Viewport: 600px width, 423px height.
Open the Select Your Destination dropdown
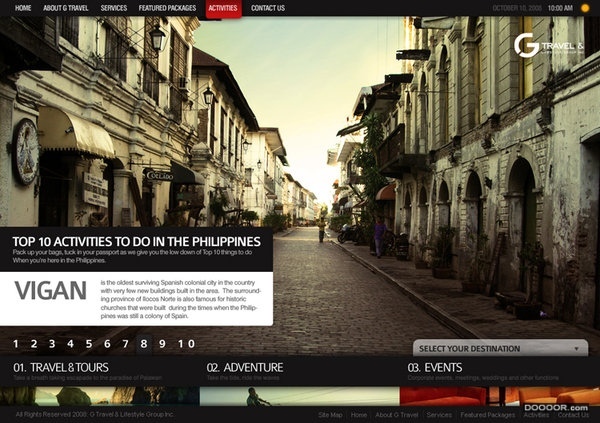(500, 348)
